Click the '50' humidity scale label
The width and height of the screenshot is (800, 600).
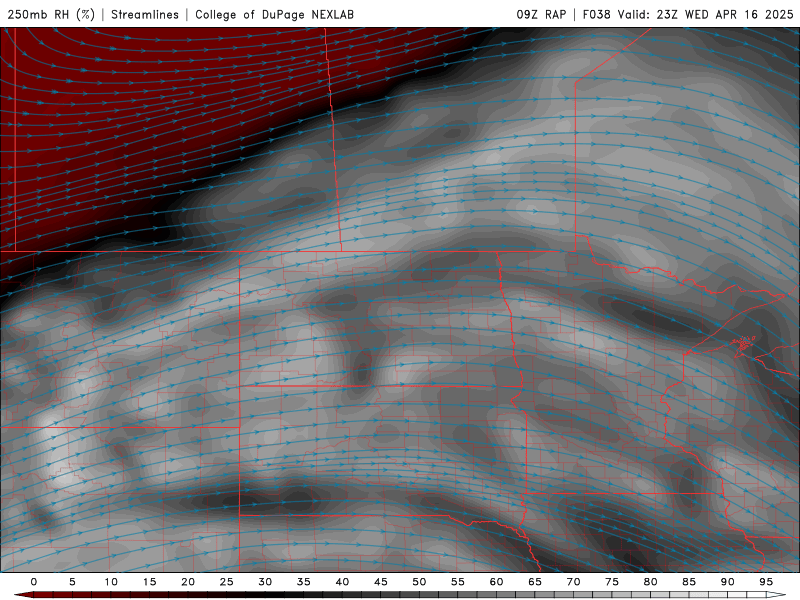point(419,582)
